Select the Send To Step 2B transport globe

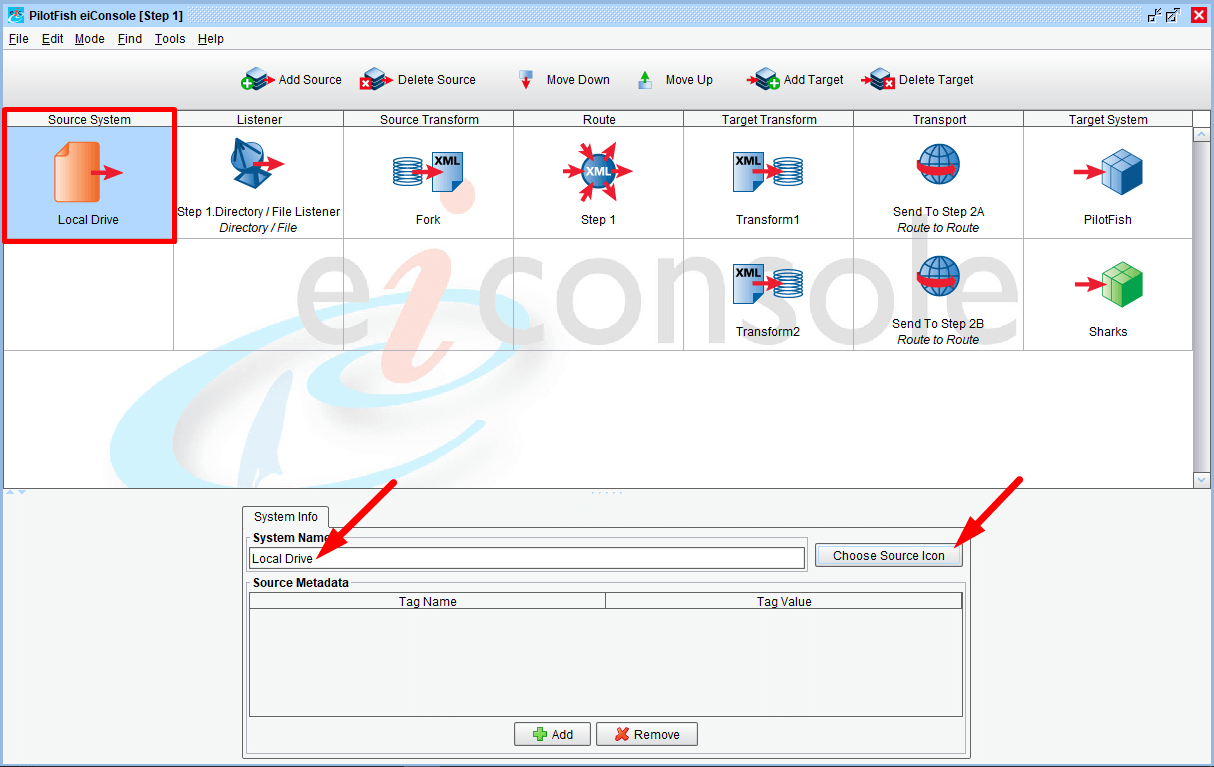(x=938, y=277)
